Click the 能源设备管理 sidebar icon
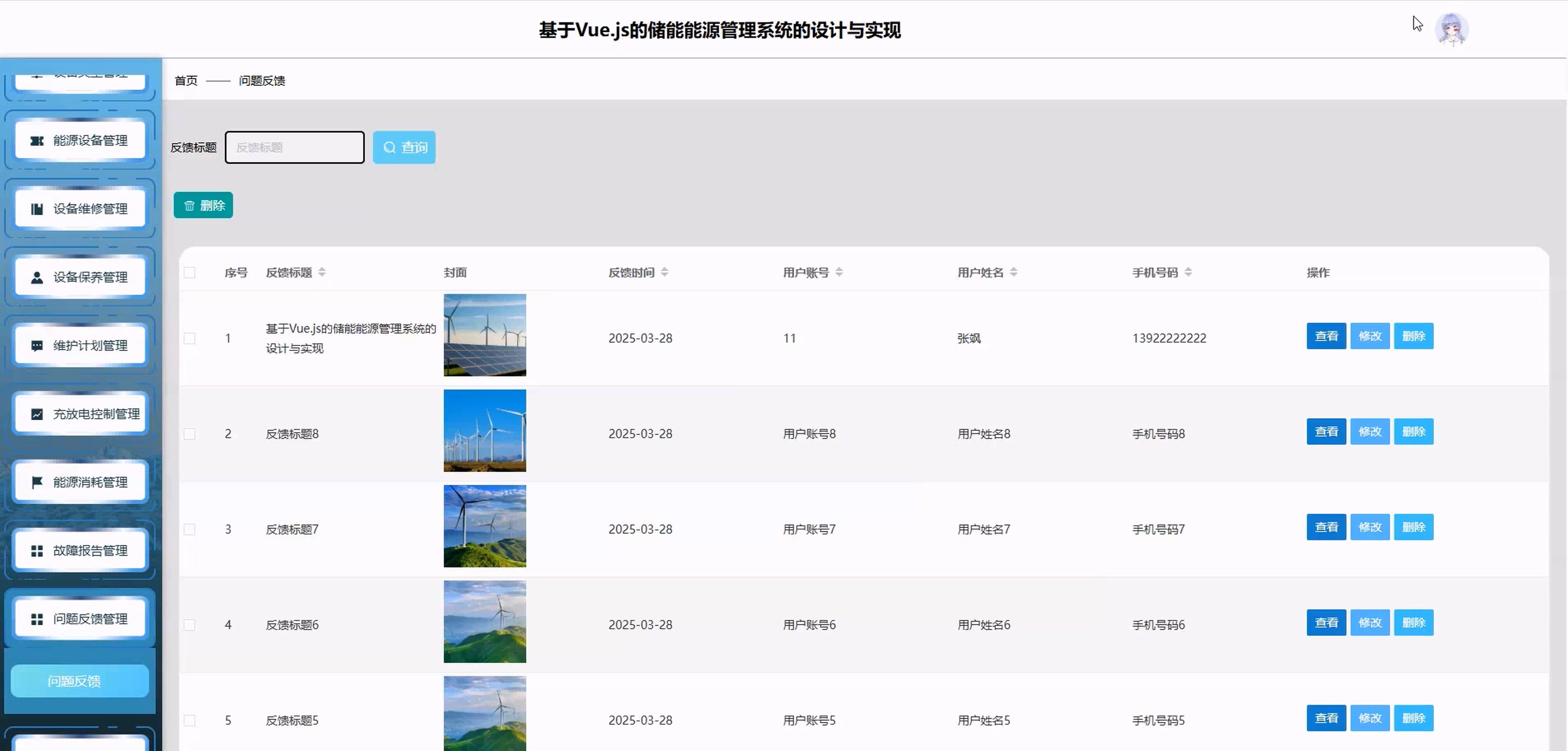 pos(37,140)
